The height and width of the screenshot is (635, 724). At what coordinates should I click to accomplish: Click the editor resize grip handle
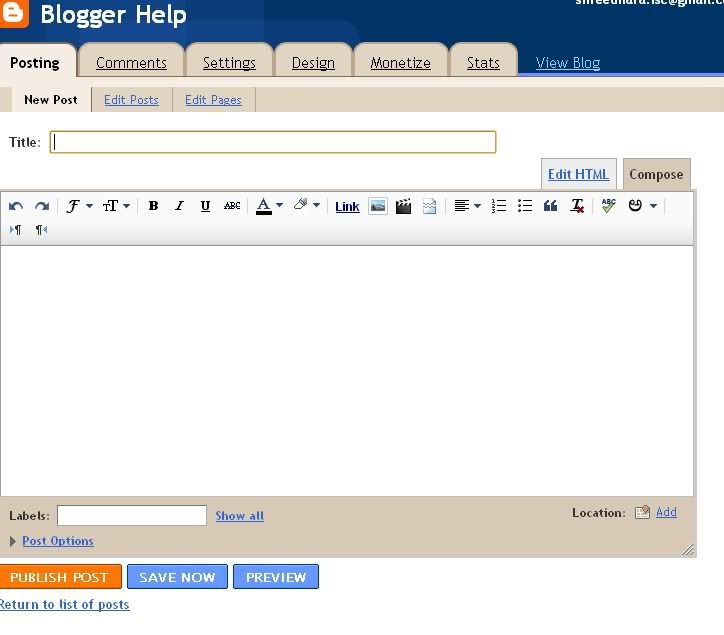[x=688, y=549]
